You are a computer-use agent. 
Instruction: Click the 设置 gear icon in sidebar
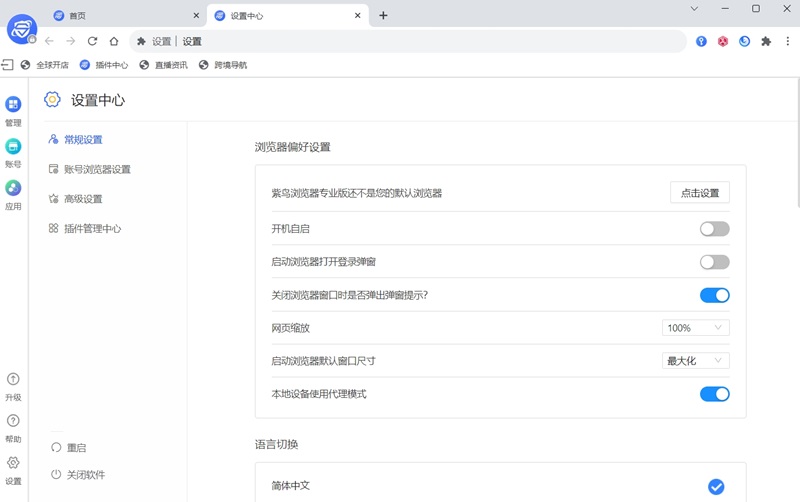(x=13, y=463)
